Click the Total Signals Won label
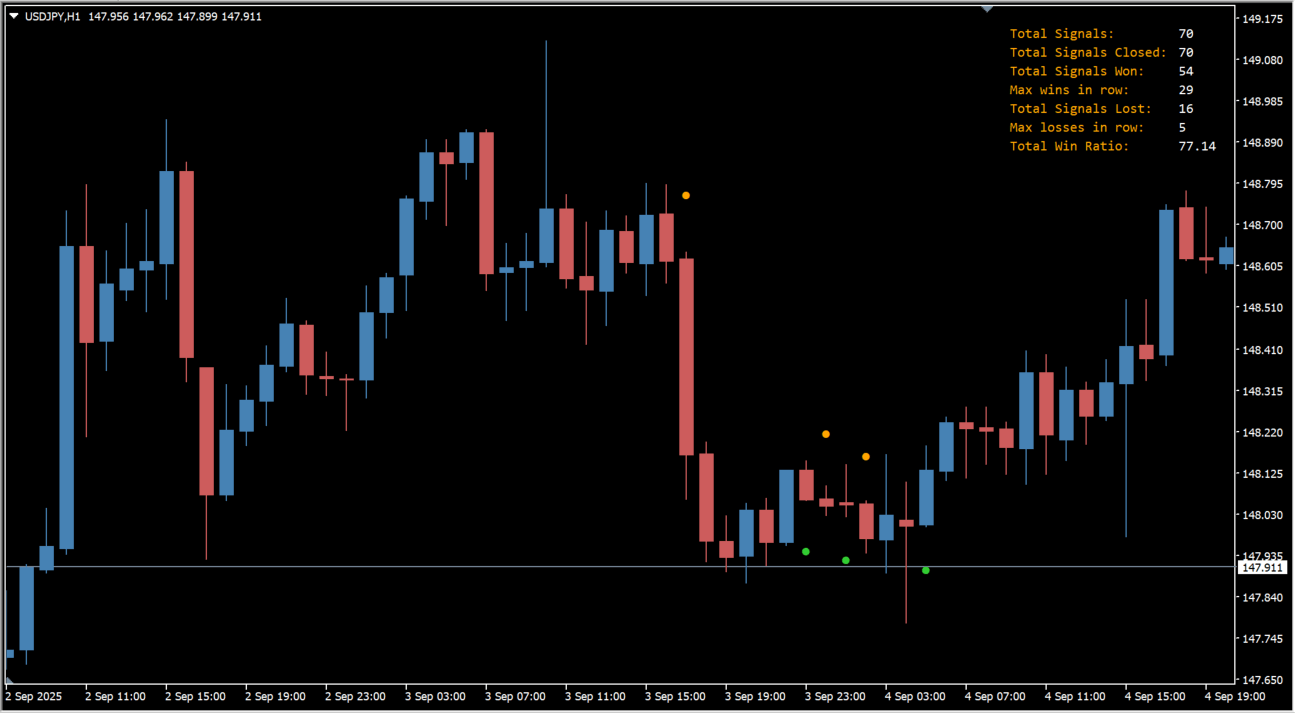Viewport: 1295px width, 713px height. coord(1077,71)
